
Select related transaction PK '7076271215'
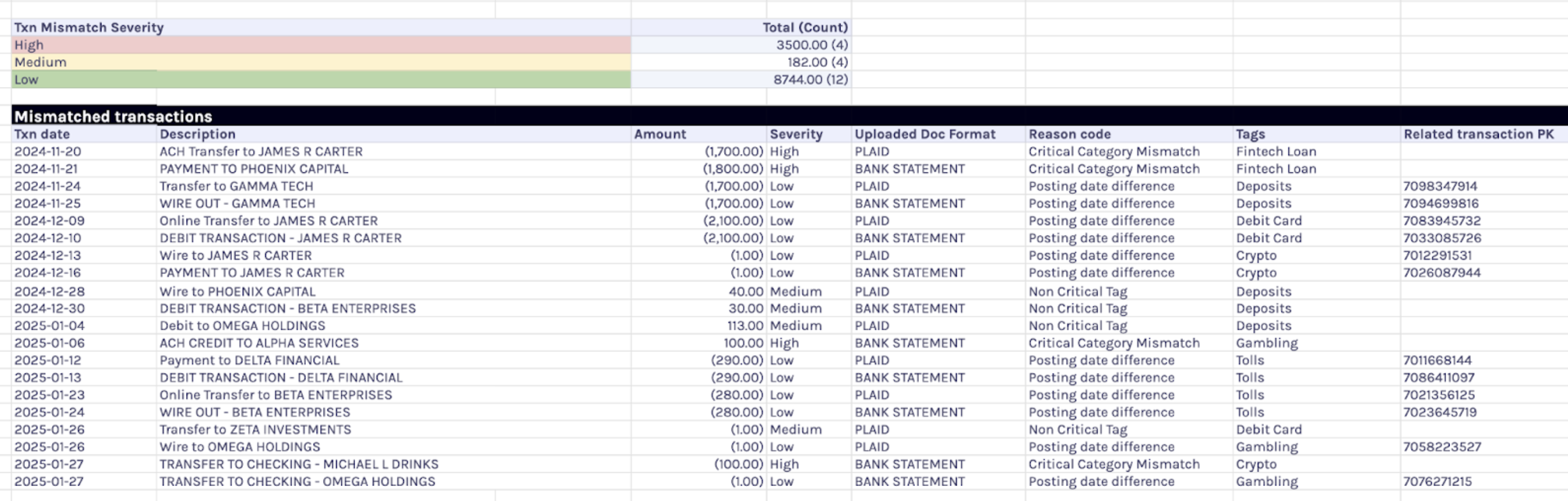pos(1484,482)
